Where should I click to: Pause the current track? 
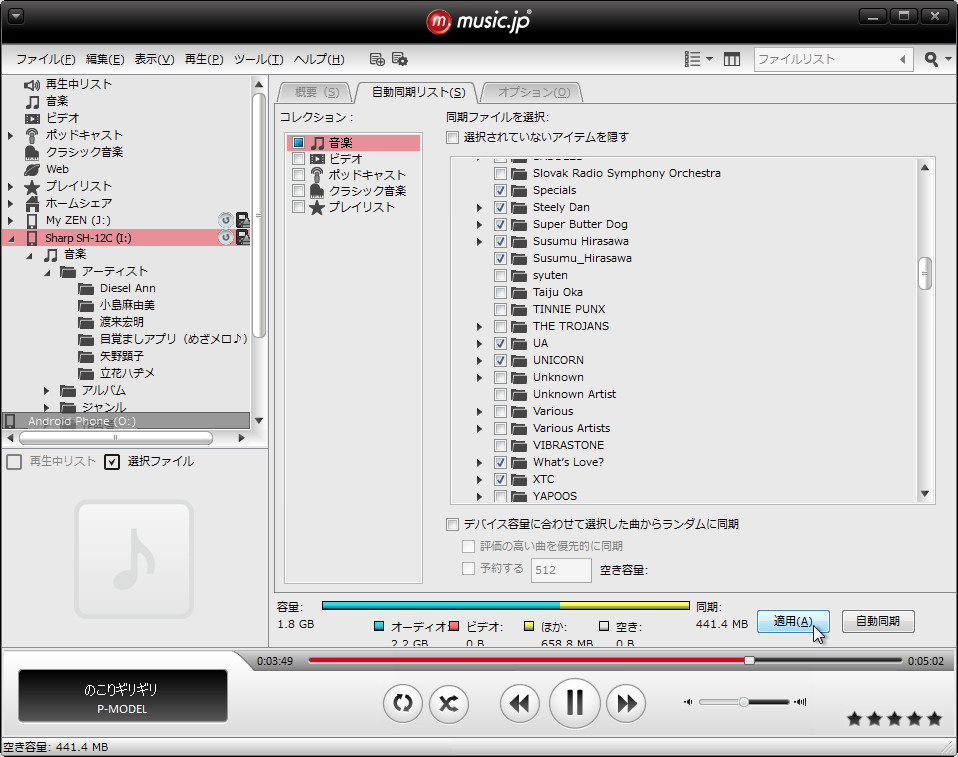pyautogui.click(x=574, y=703)
